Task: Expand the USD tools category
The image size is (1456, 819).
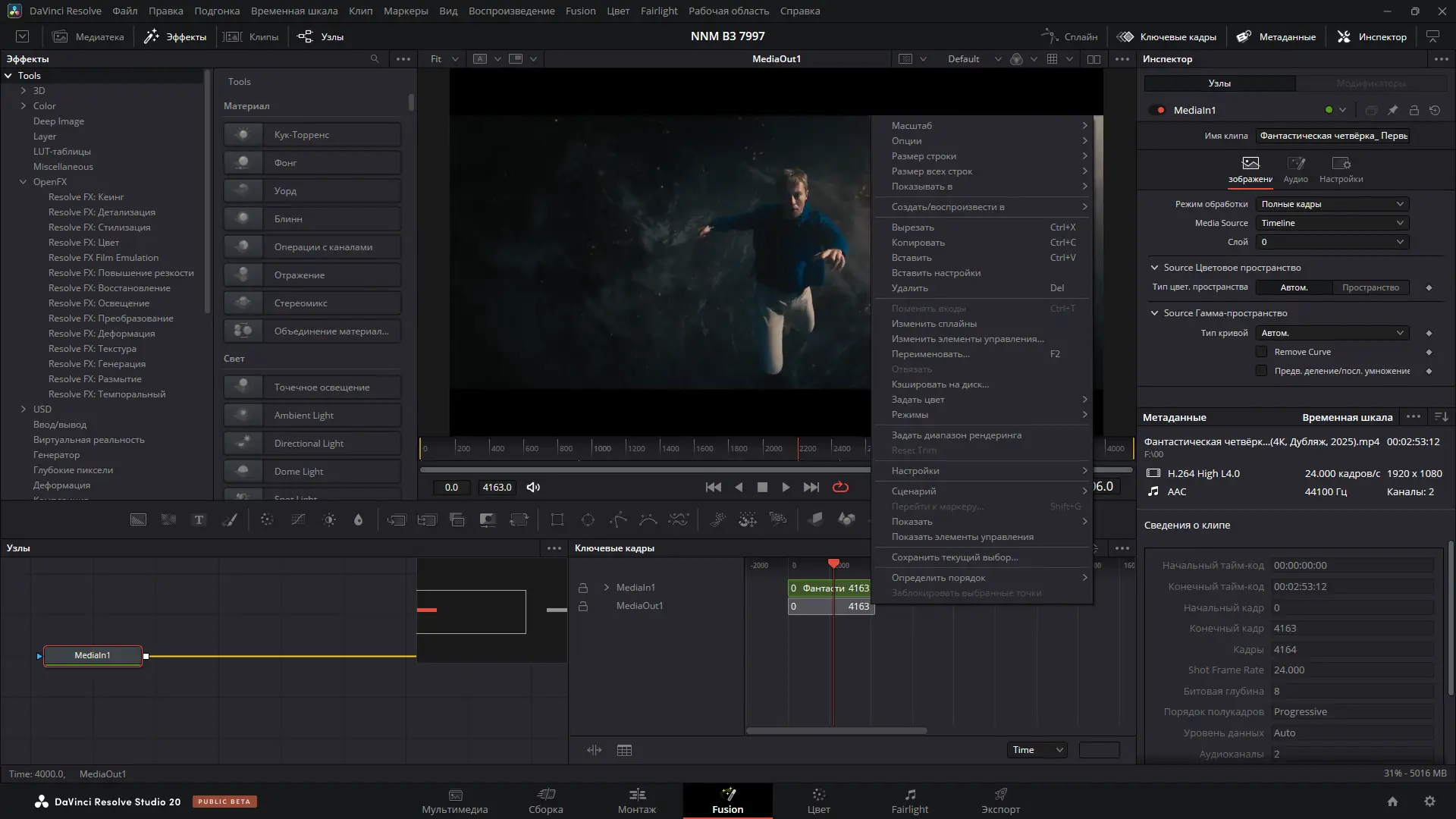Action: point(24,409)
